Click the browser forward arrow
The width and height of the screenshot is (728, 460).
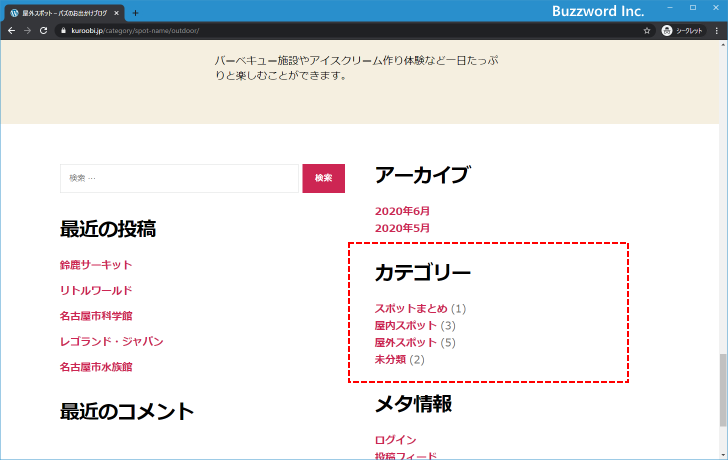click(27, 31)
